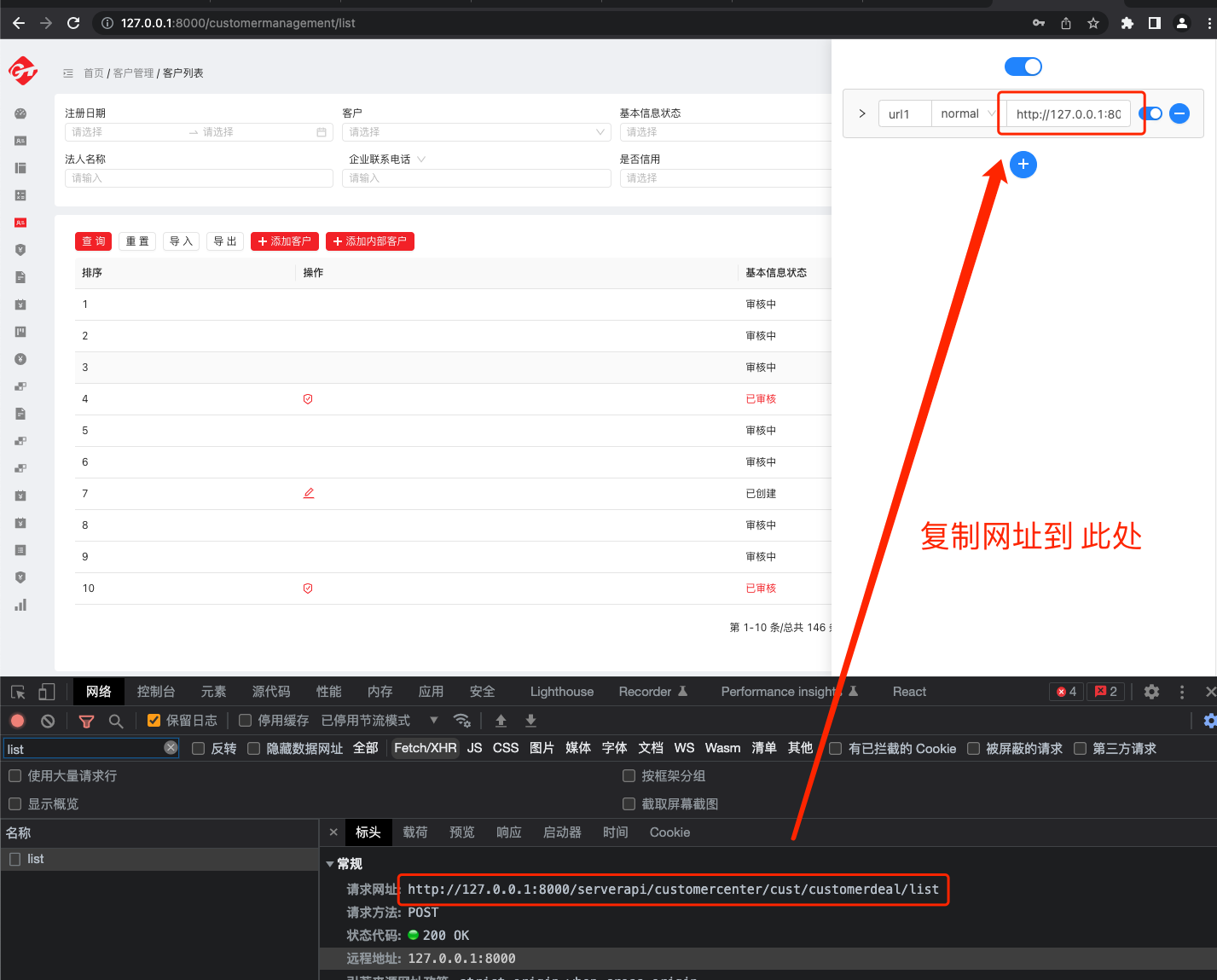Open the 客户 select dropdown

(476, 132)
